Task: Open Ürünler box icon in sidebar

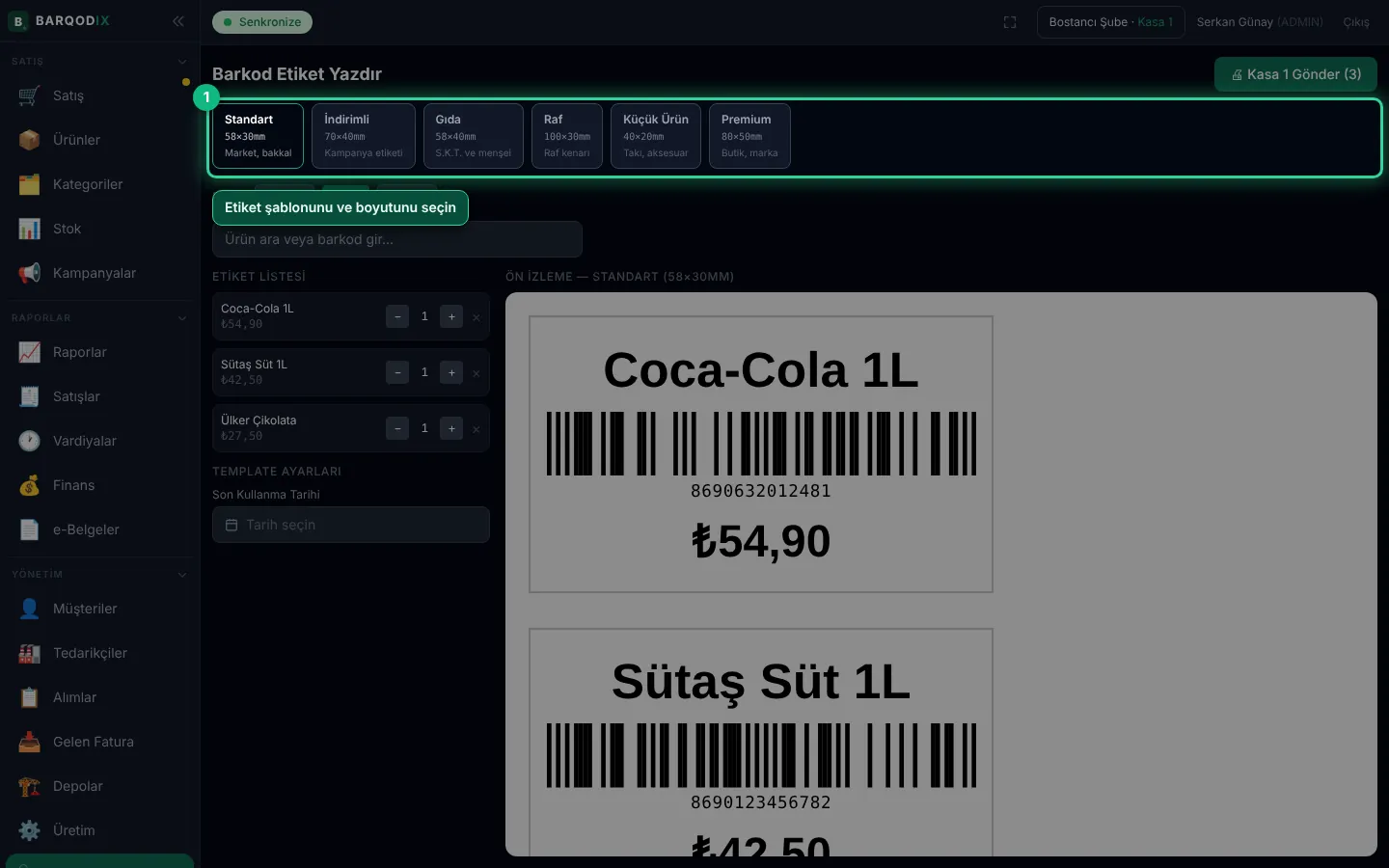Action: (x=29, y=140)
